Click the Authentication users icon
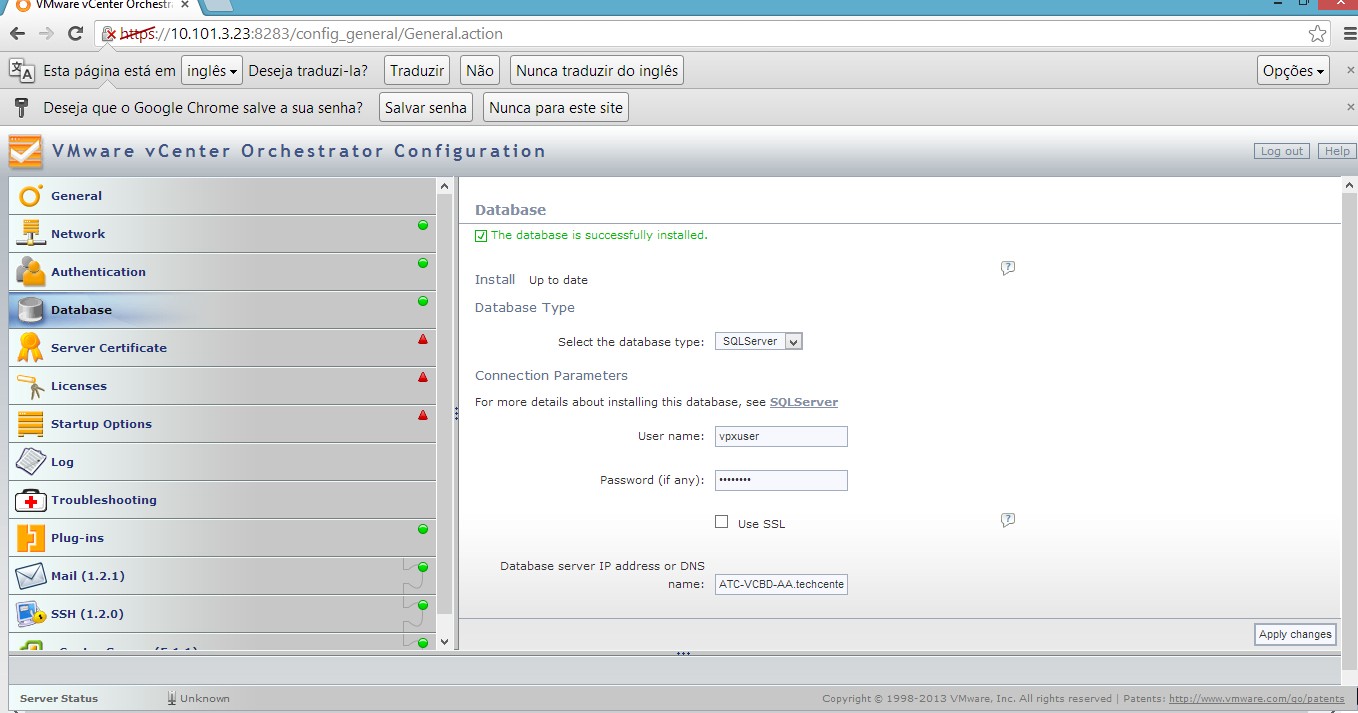Viewport: 1358px width, 713px height. (x=31, y=271)
